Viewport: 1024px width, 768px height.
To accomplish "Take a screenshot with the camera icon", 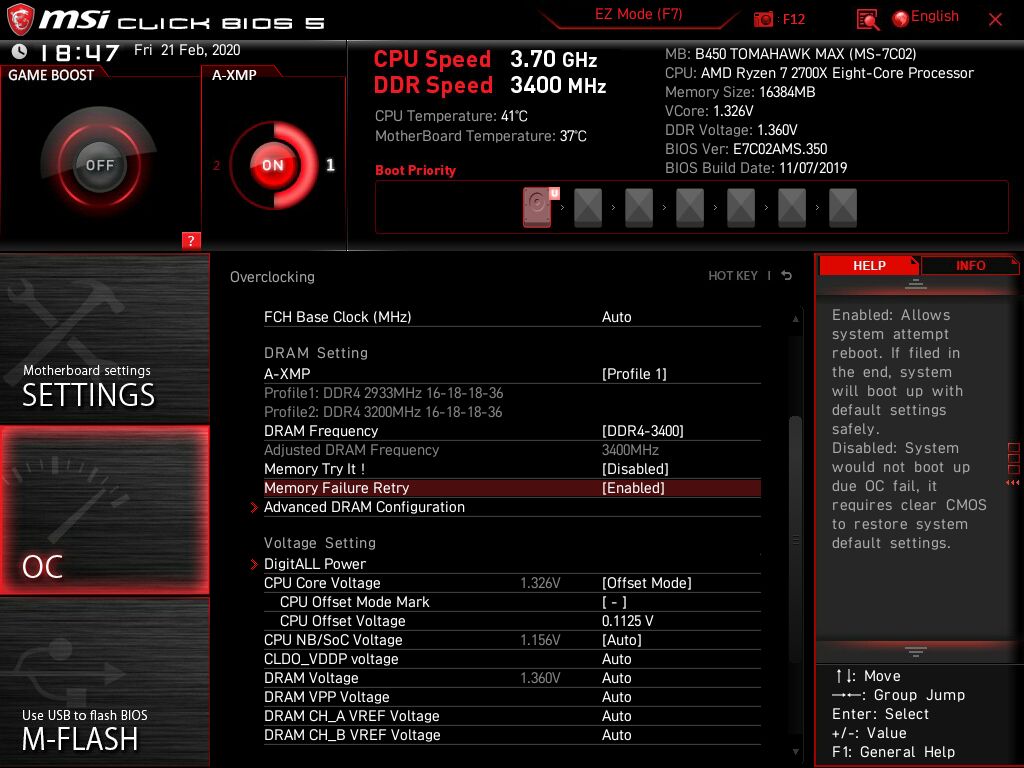I will [763, 20].
